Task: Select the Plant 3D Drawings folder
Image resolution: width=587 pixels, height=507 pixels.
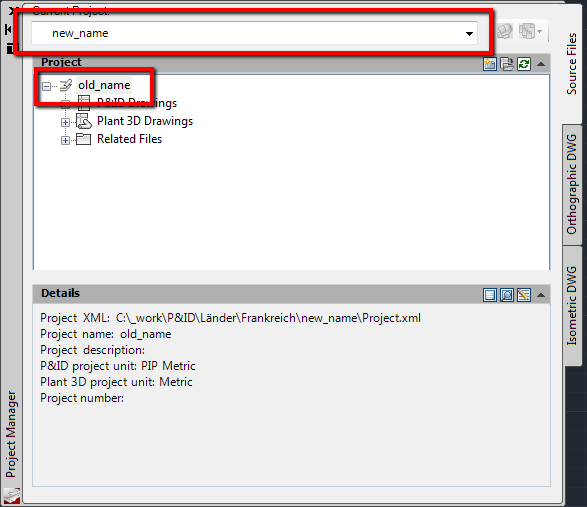Action: tap(145, 121)
